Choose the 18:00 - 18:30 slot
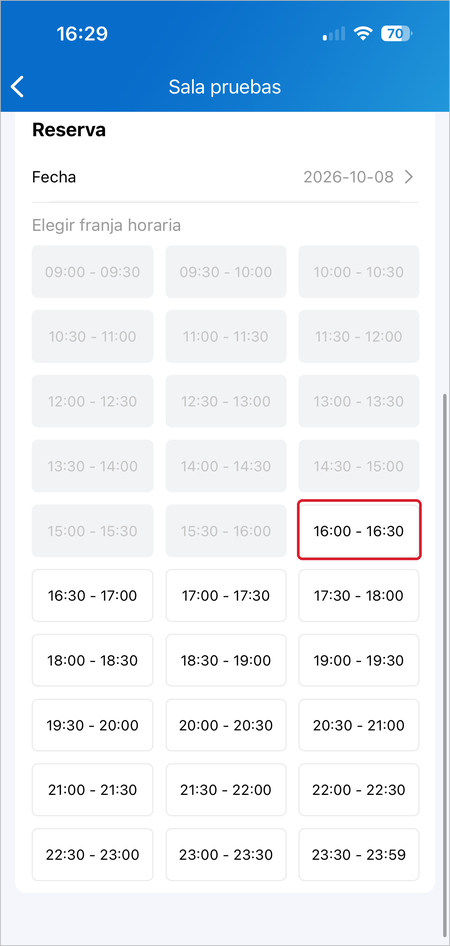Screen dimensions: 450x946 click(92, 660)
